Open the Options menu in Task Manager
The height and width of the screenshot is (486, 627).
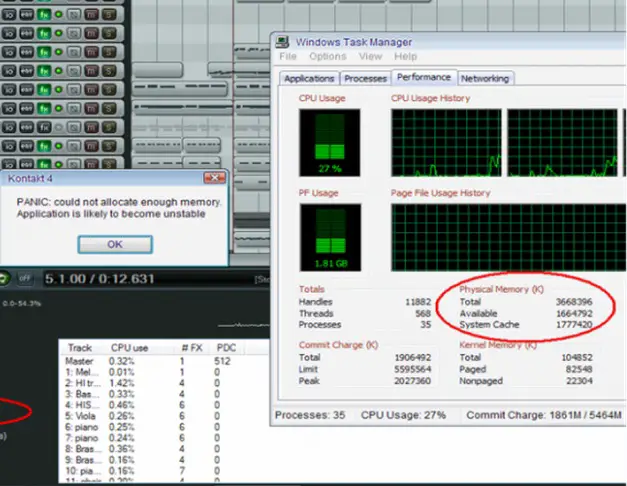pos(328,56)
